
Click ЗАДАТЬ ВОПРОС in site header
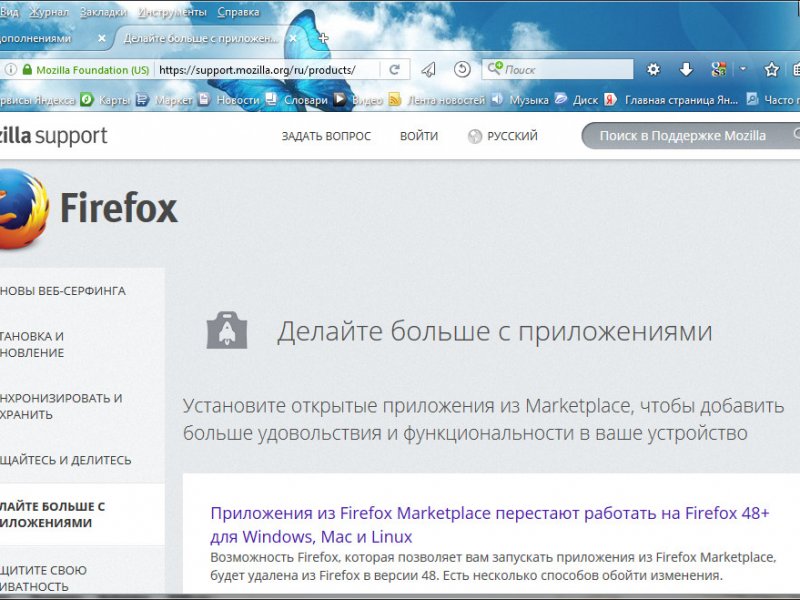pyautogui.click(x=326, y=136)
